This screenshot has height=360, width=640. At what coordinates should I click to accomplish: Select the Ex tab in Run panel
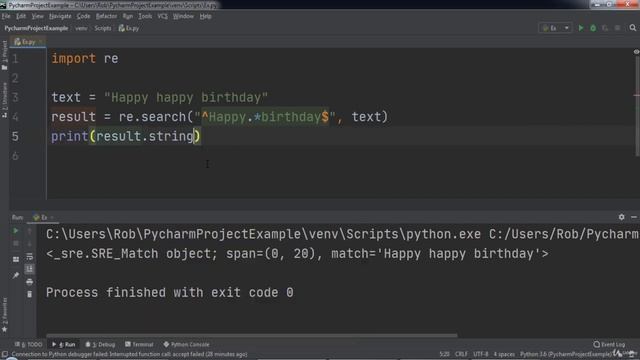(x=43, y=217)
